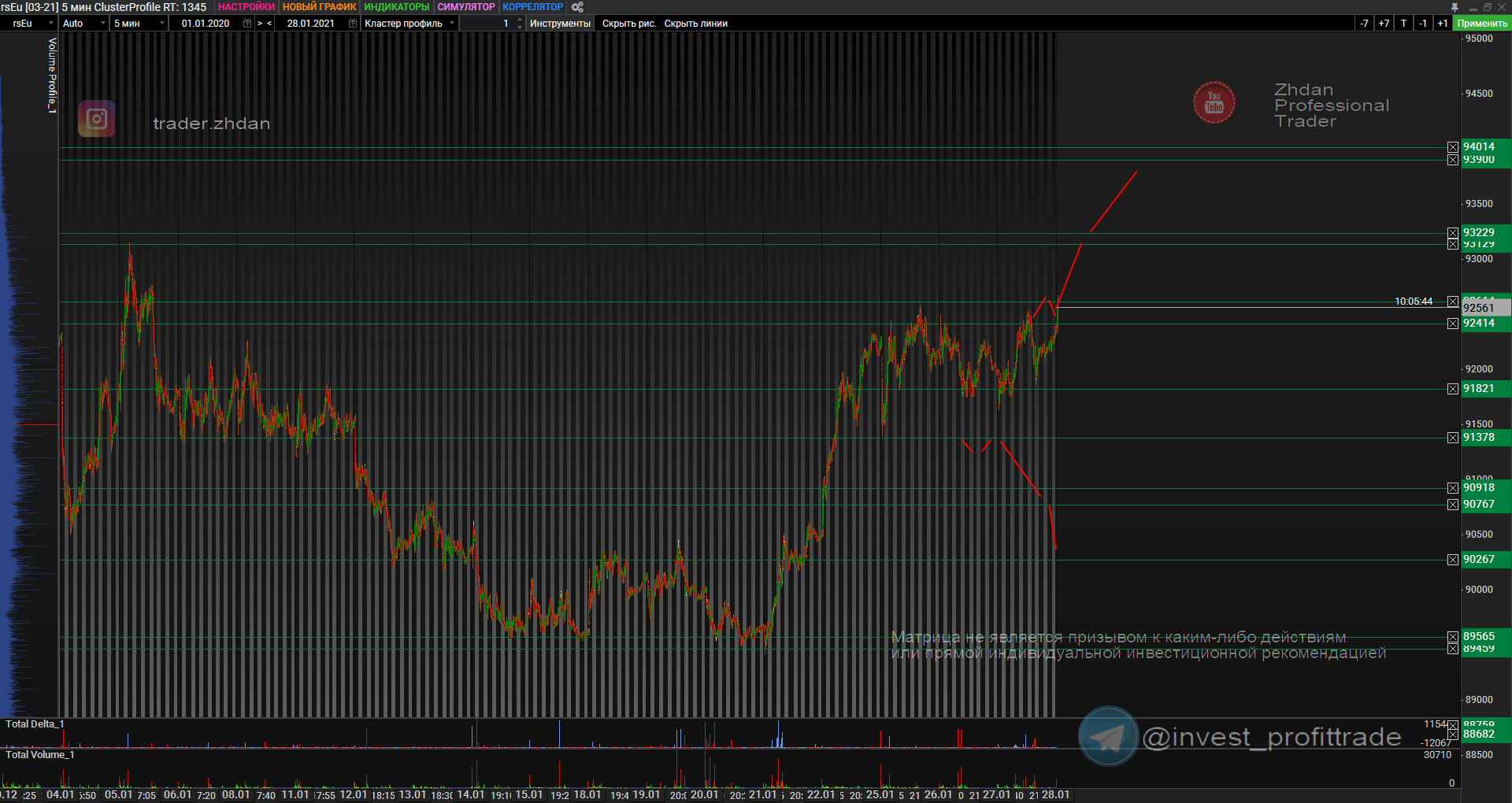The height and width of the screenshot is (803, 1512).
Task: Expand the rsEu instrument dropdown
Action: tap(51, 24)
